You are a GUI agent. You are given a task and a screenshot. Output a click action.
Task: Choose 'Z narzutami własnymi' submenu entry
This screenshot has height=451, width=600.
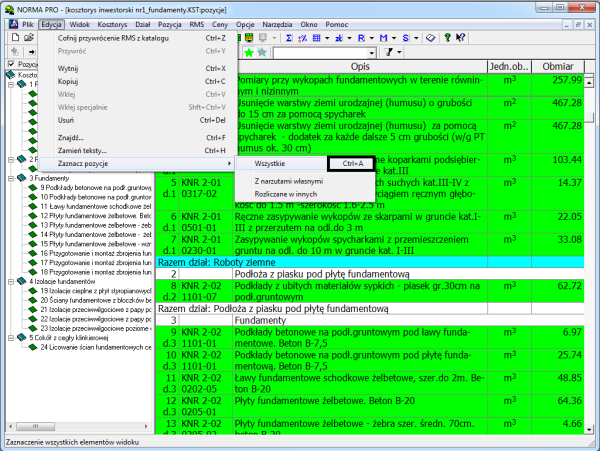(x=289, y=180)
